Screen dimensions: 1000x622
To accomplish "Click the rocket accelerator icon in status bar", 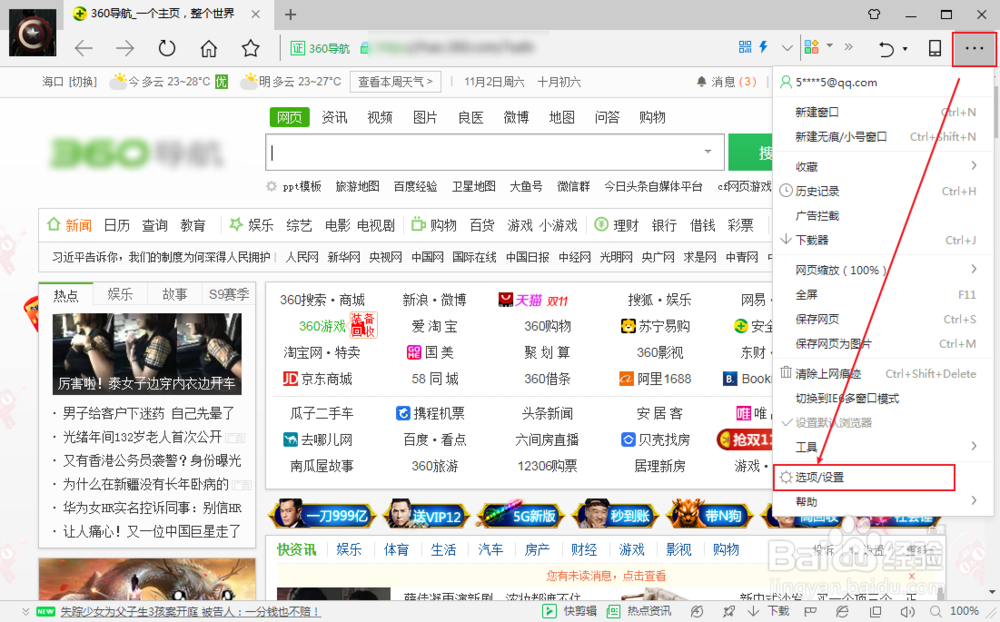I will 728,612.
